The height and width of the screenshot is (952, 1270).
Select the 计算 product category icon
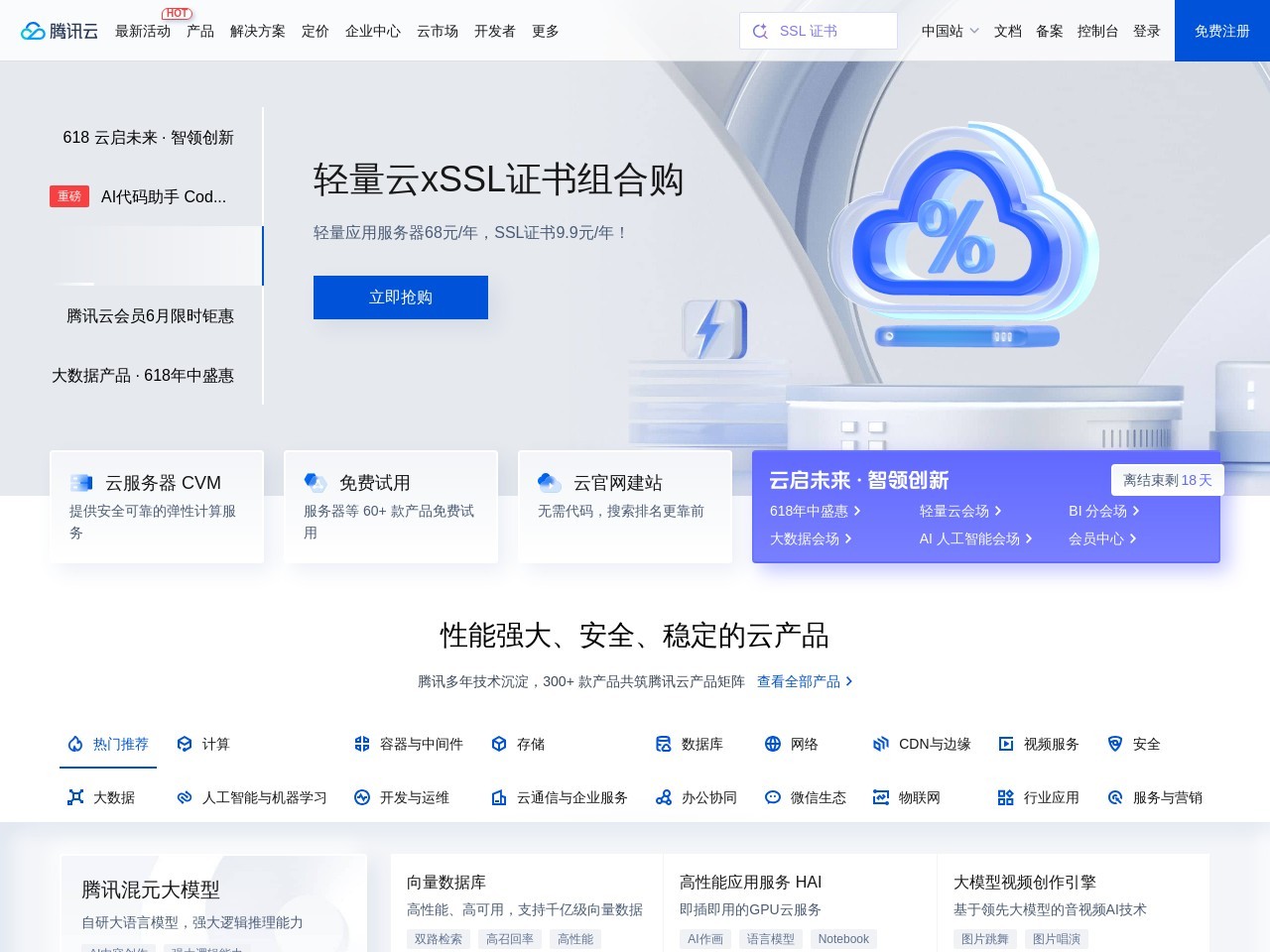(x=185, y=744)
